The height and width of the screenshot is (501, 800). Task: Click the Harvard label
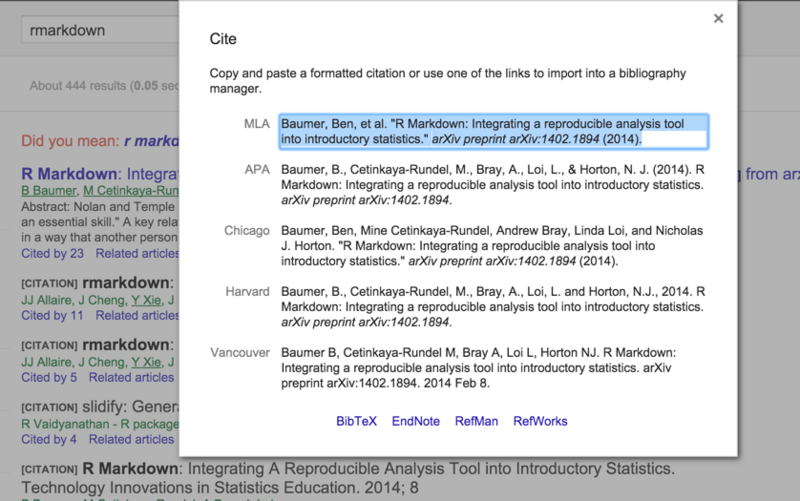[247, 292]
